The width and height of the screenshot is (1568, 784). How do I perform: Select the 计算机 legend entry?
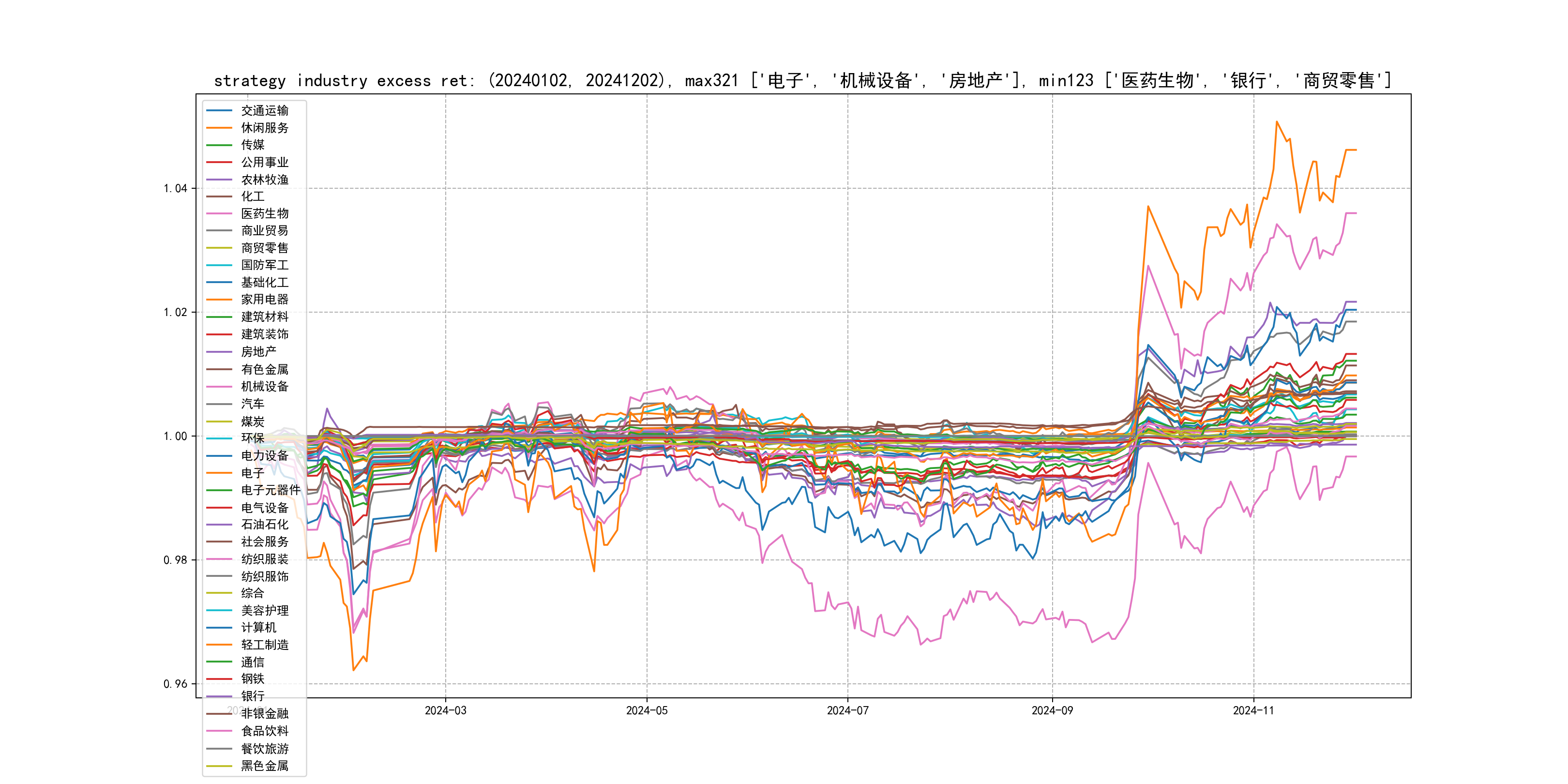pos(258,628)
